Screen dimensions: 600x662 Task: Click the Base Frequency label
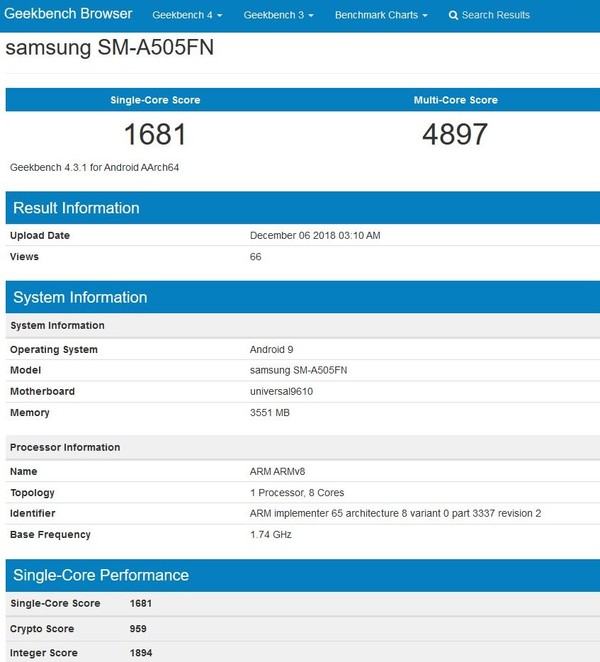(x=50, y=534)
